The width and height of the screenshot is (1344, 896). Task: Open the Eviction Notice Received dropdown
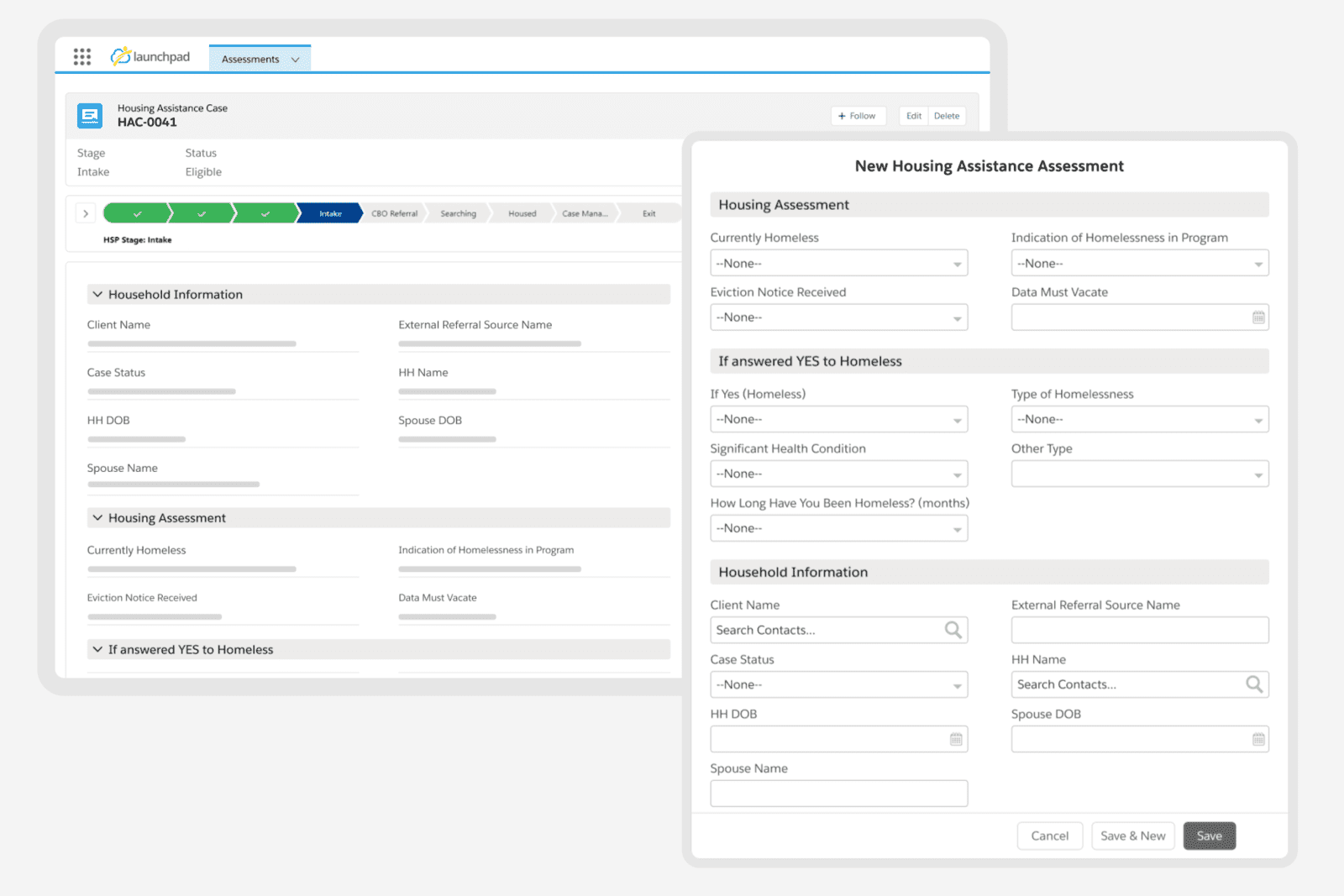point(838,317)
